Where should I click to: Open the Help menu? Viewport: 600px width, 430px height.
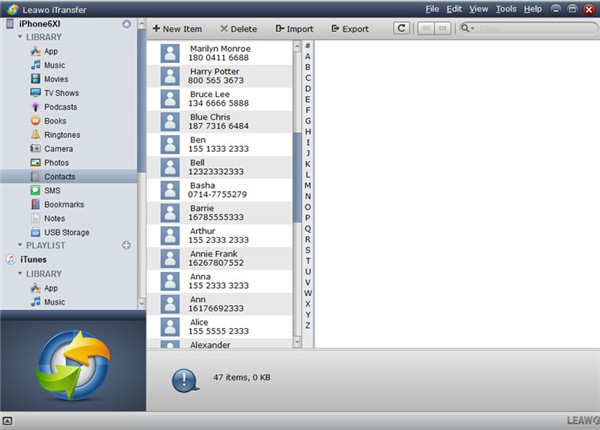pos(533,9)
